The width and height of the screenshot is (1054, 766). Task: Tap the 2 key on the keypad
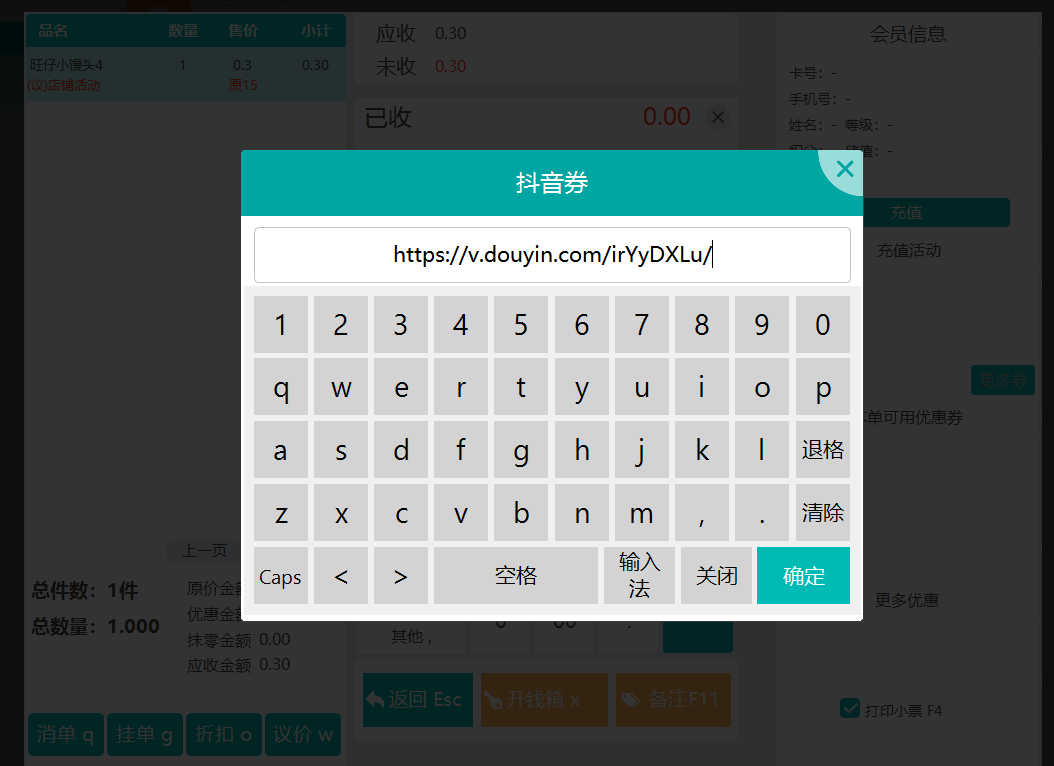(x=341, y=325)
